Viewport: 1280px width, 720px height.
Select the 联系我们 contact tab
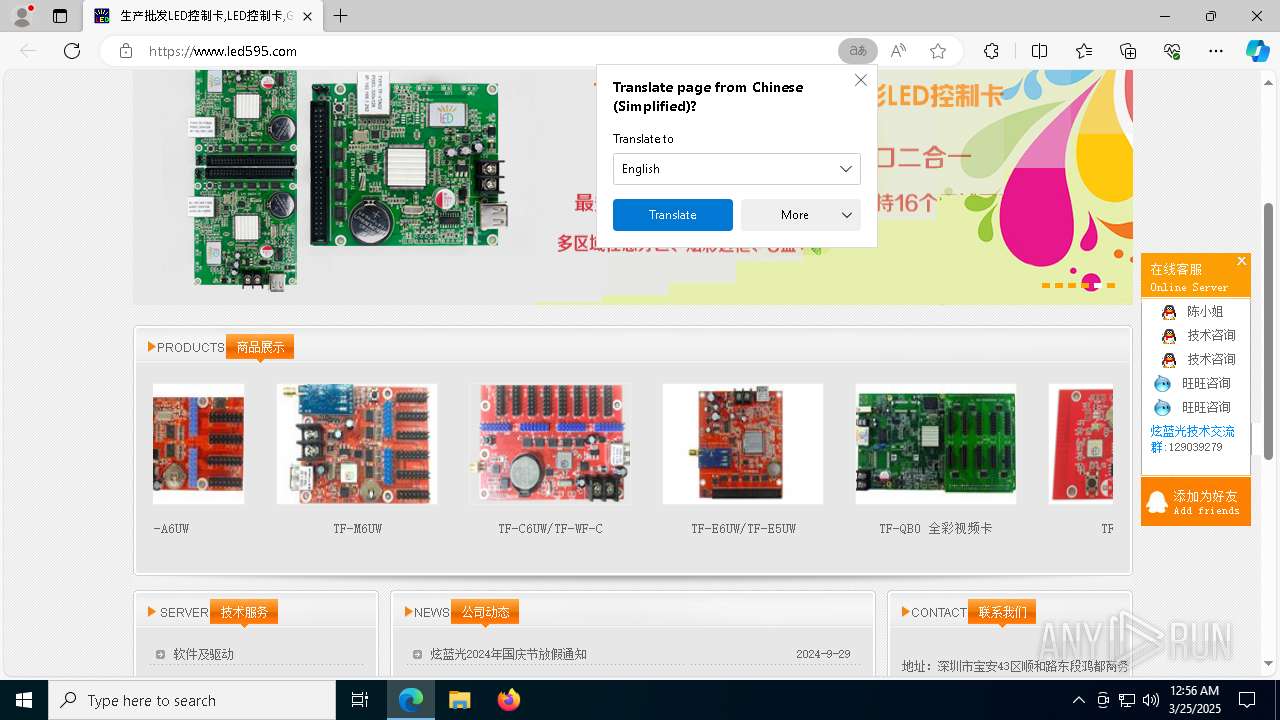pos(1002,612)
